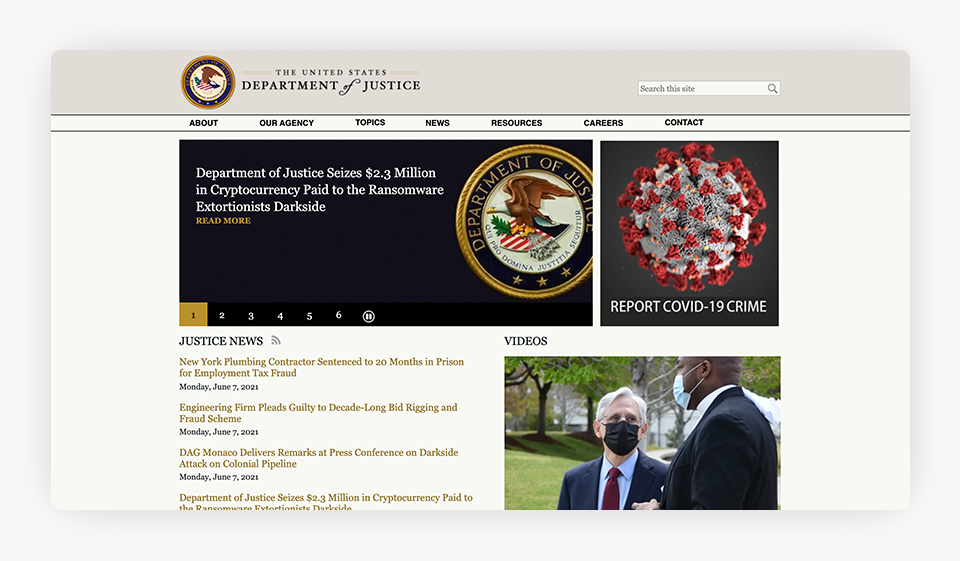The width and height of the screenshot is (960, 561).
Task: Read the Engineering Firm Pleads Guilty story
Action: 318,413
